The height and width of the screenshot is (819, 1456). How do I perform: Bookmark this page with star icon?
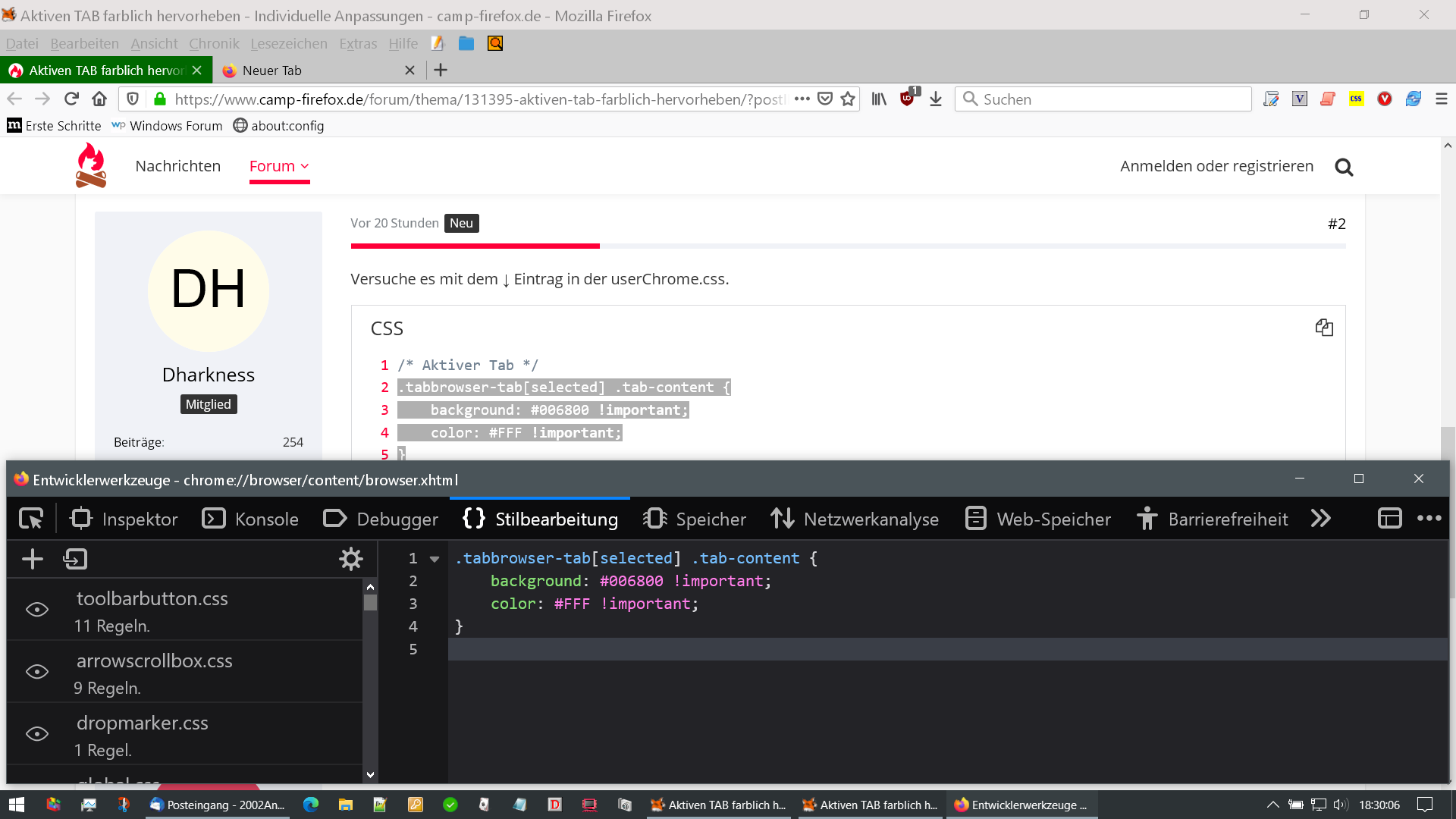click(848, 99)
